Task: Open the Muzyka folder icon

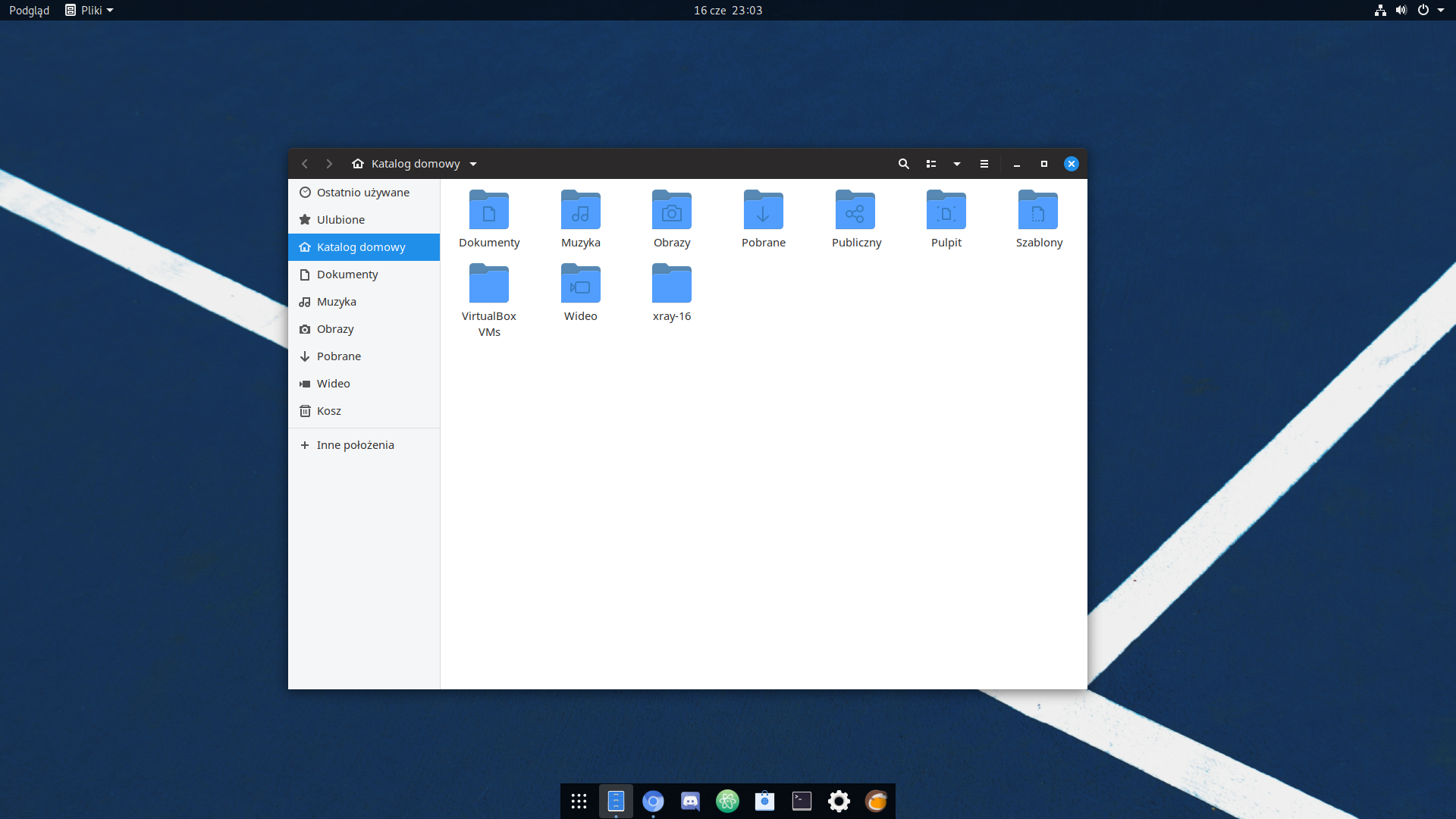Action: tap(581, 210)
